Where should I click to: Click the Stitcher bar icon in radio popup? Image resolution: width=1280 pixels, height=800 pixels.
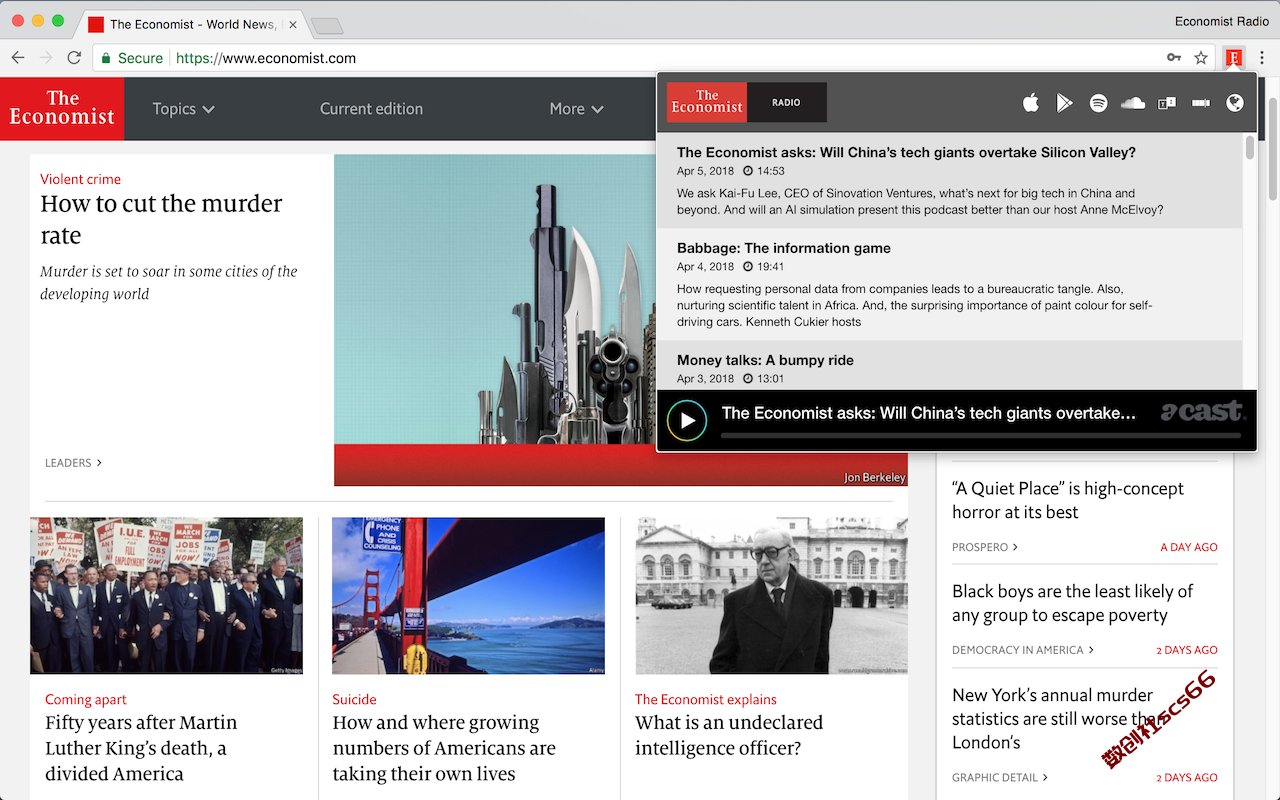point(1201,103)
